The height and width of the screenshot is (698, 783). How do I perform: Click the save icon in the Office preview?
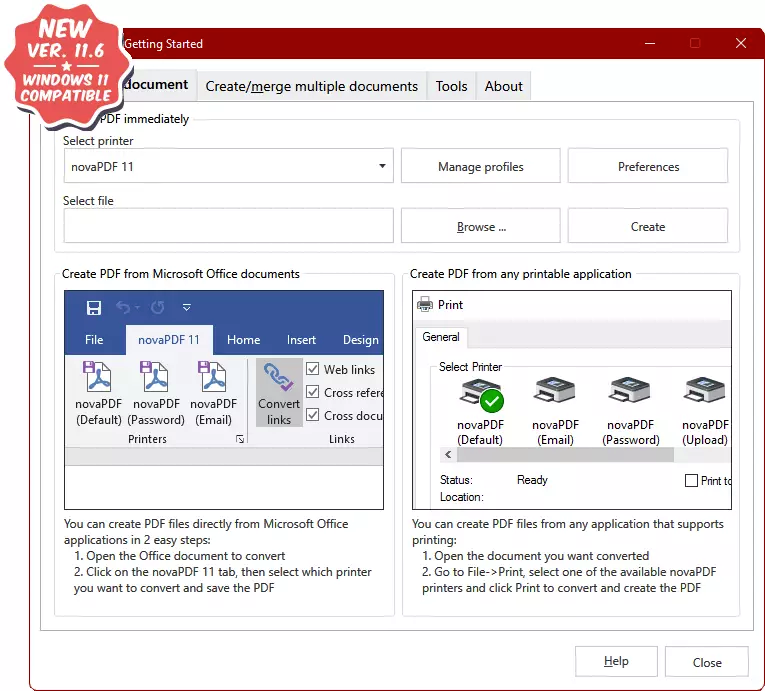(94, 308)
